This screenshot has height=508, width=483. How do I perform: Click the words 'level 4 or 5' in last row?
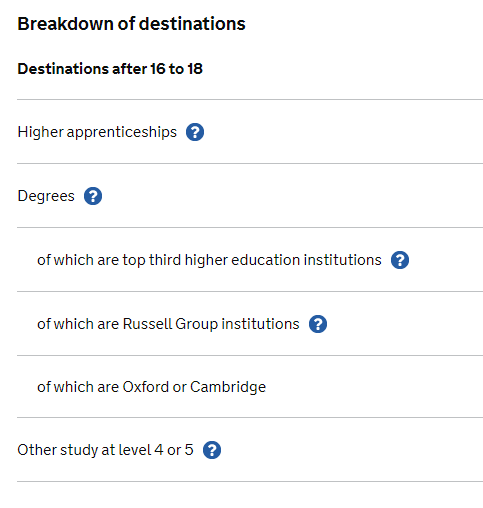(x=156, y=450)
